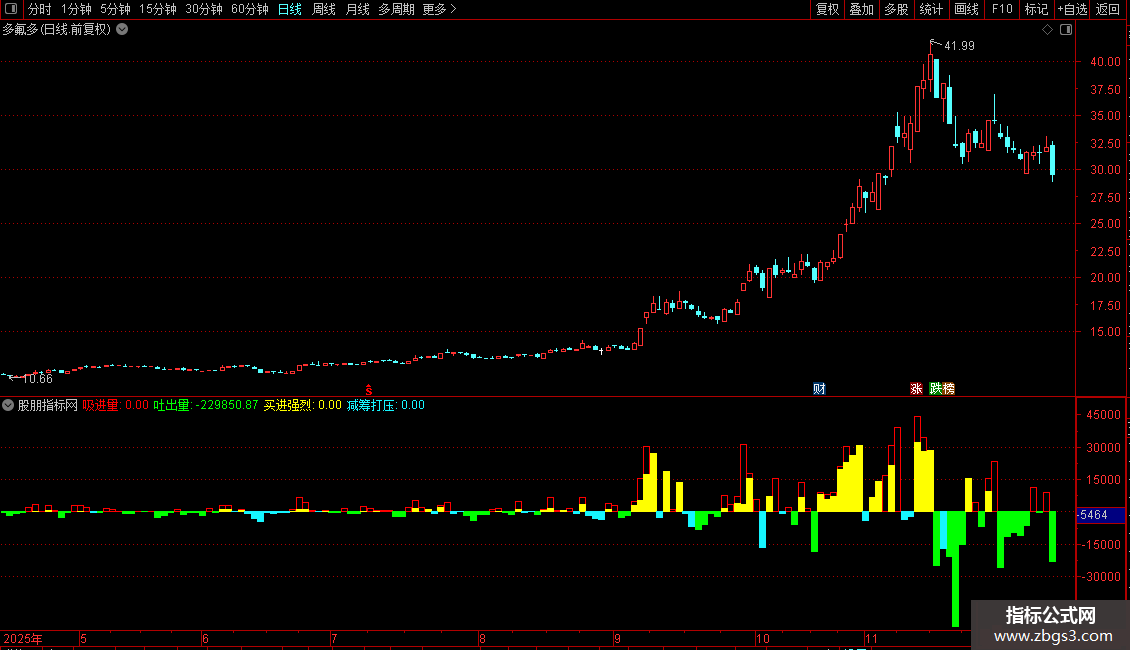Viewport: 1130px width, 650px height.
Task: Click the 财 financial event badge
Action: [819, 388]
